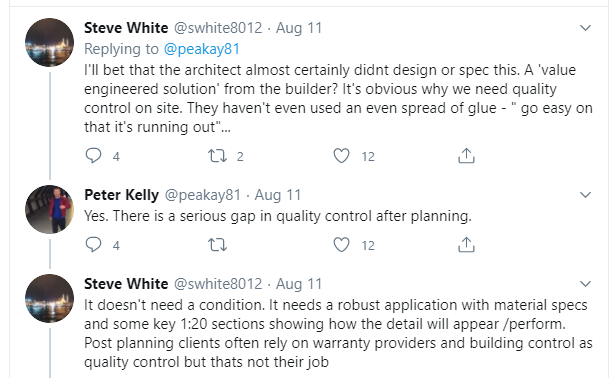The height and width of the screenshot is (378, 615).
Task: Expand more menu on Steve White's last tweet
Action: point(585,284)
